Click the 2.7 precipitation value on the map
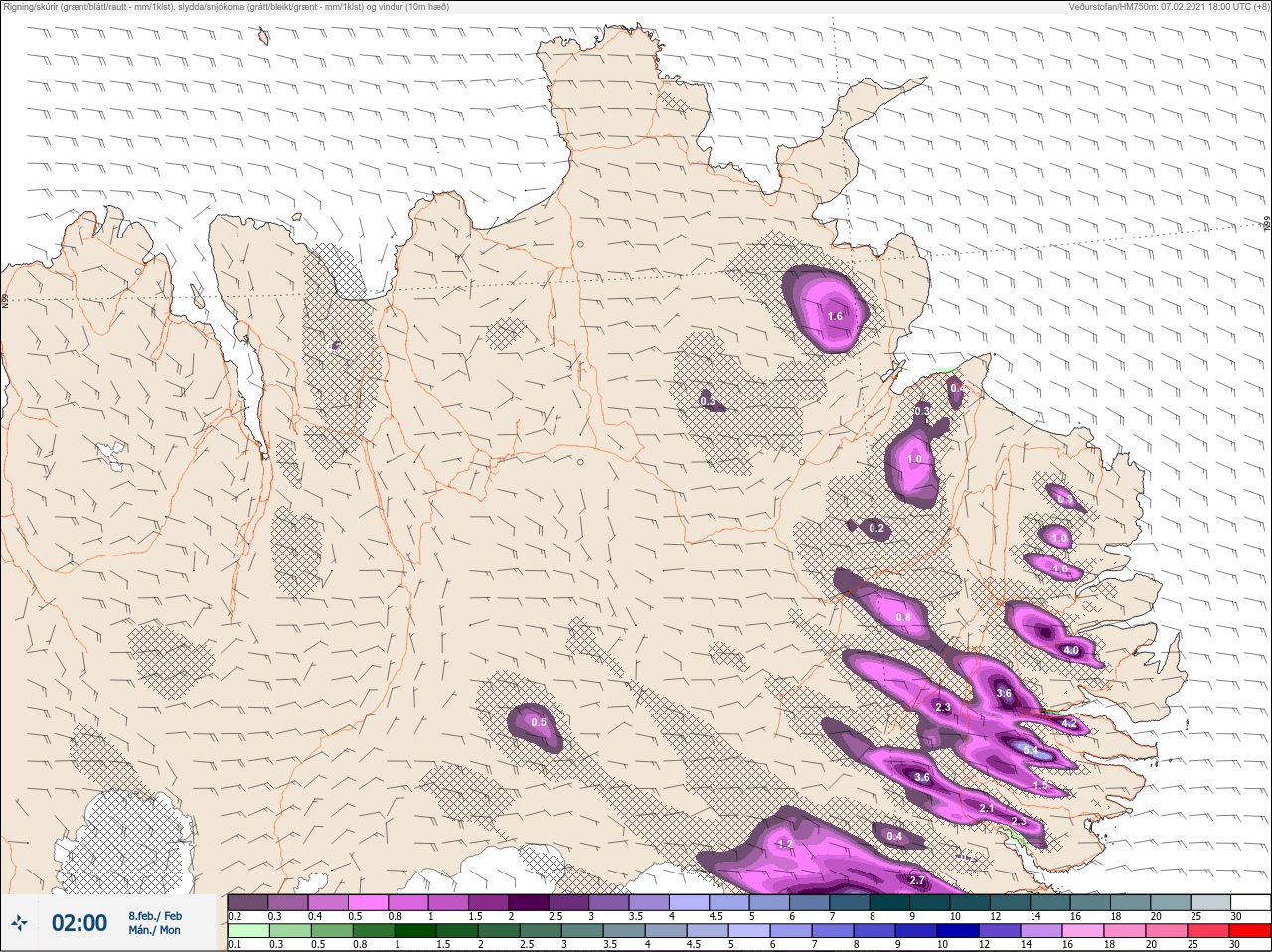Viewport: 1272px width, 952px height. 917,880
